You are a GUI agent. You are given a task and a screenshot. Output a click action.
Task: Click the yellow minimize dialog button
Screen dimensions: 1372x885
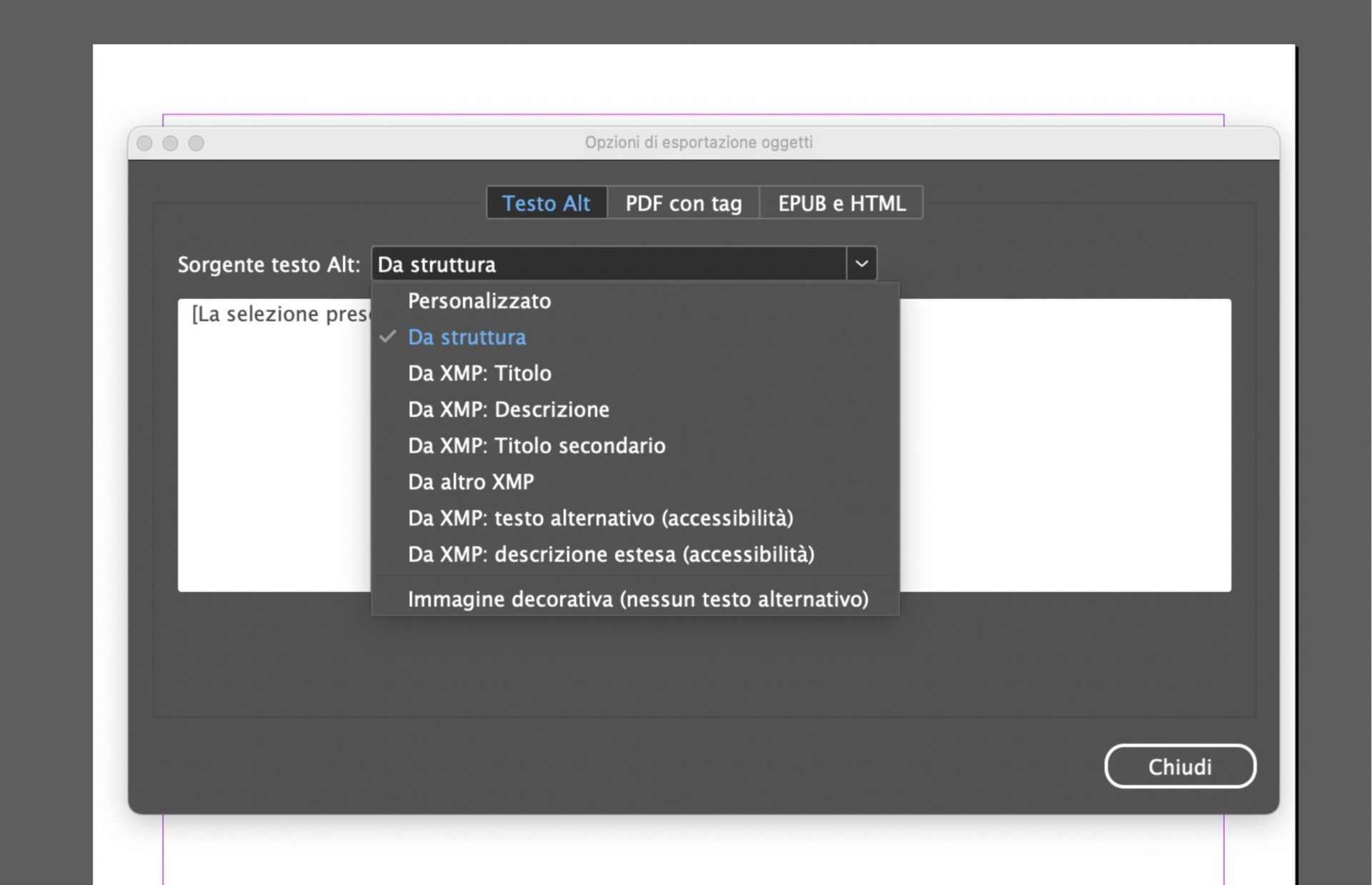(171, 143)
